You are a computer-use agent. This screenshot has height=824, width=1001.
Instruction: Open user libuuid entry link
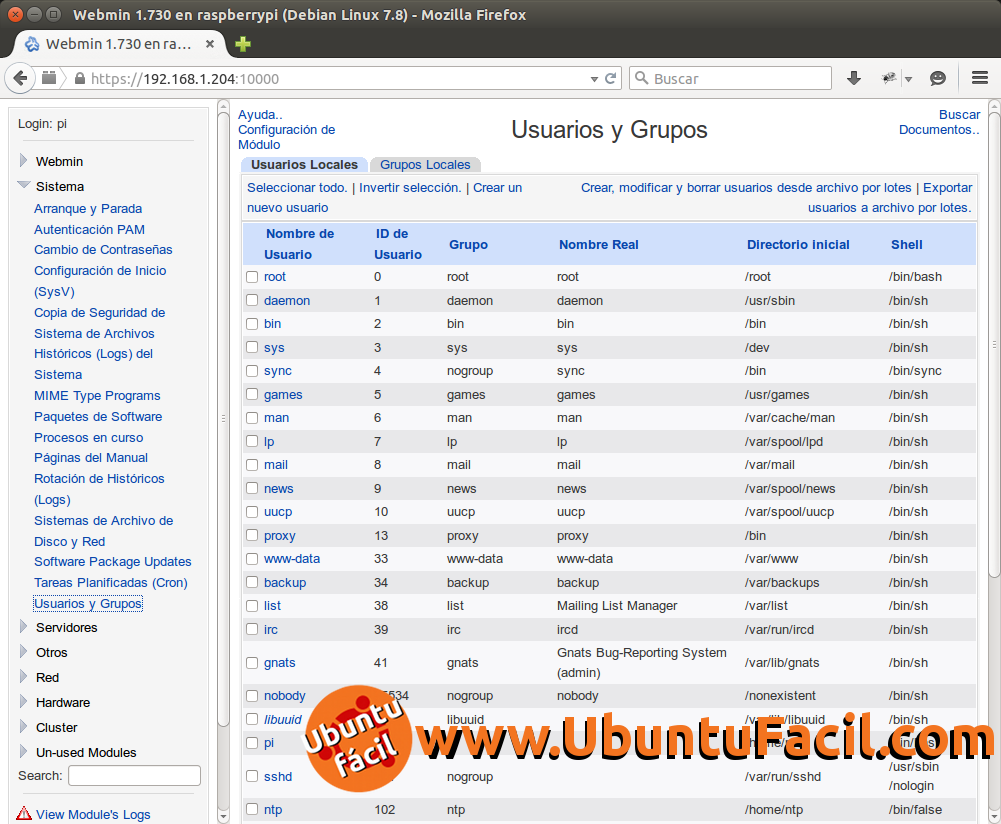point(283,719)
